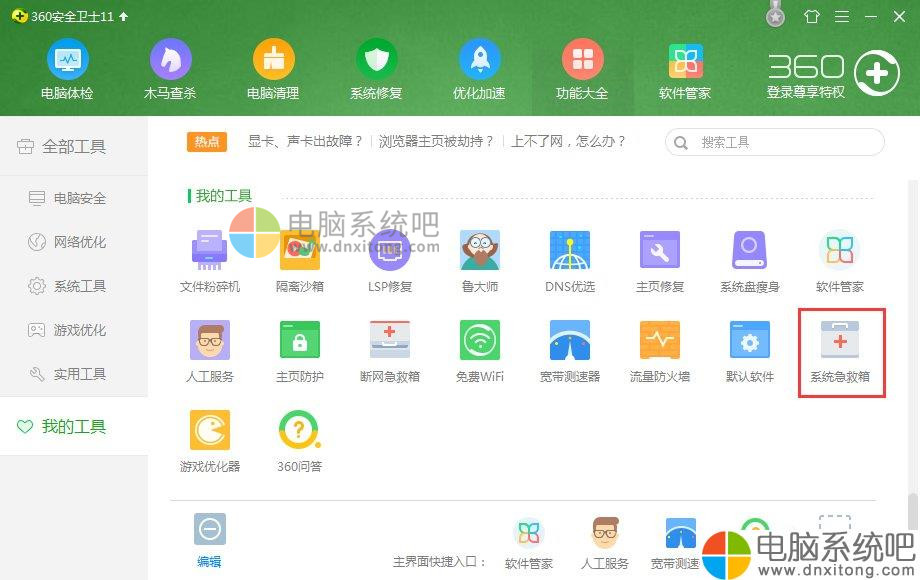Launch LSP修复 tool
The image size is (920, 580).
(x=390, y=262)
